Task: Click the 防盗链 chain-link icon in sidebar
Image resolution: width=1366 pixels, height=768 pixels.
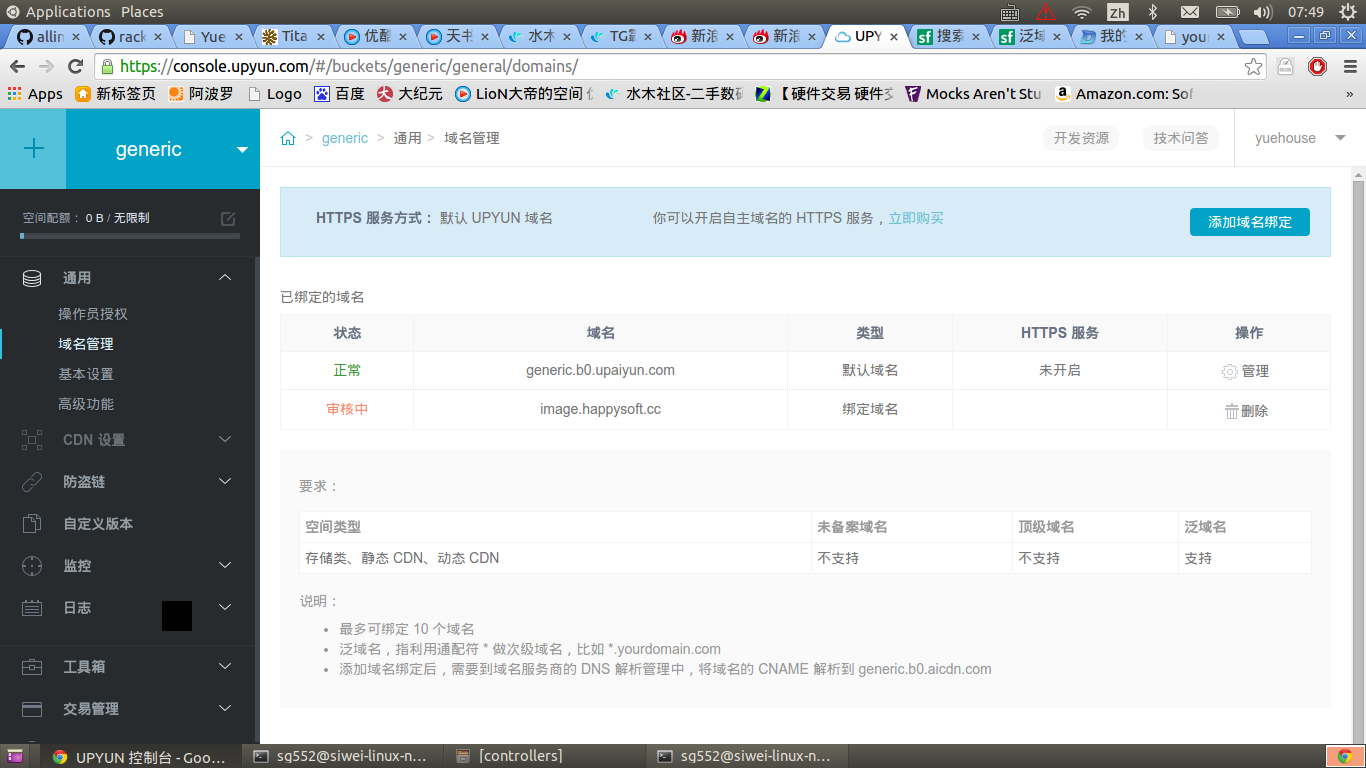Action: [x=32, y=481]
